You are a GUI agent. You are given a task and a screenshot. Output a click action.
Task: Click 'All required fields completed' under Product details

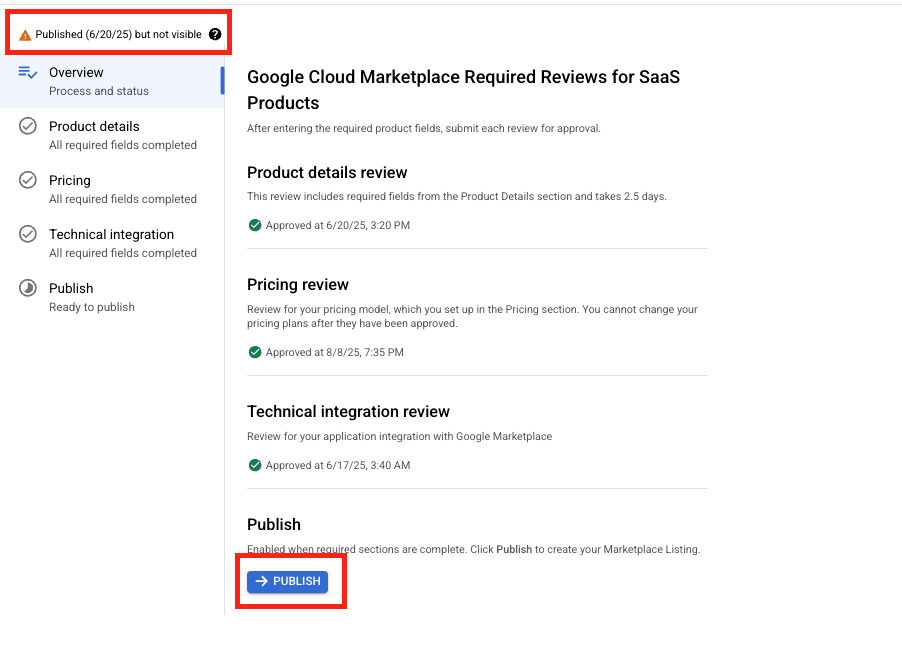[x=123, y=145]
